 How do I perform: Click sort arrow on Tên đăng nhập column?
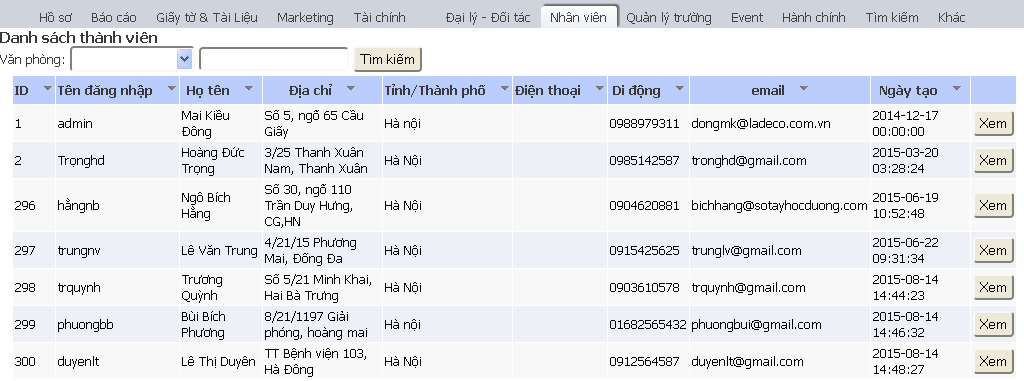point(172,88)
